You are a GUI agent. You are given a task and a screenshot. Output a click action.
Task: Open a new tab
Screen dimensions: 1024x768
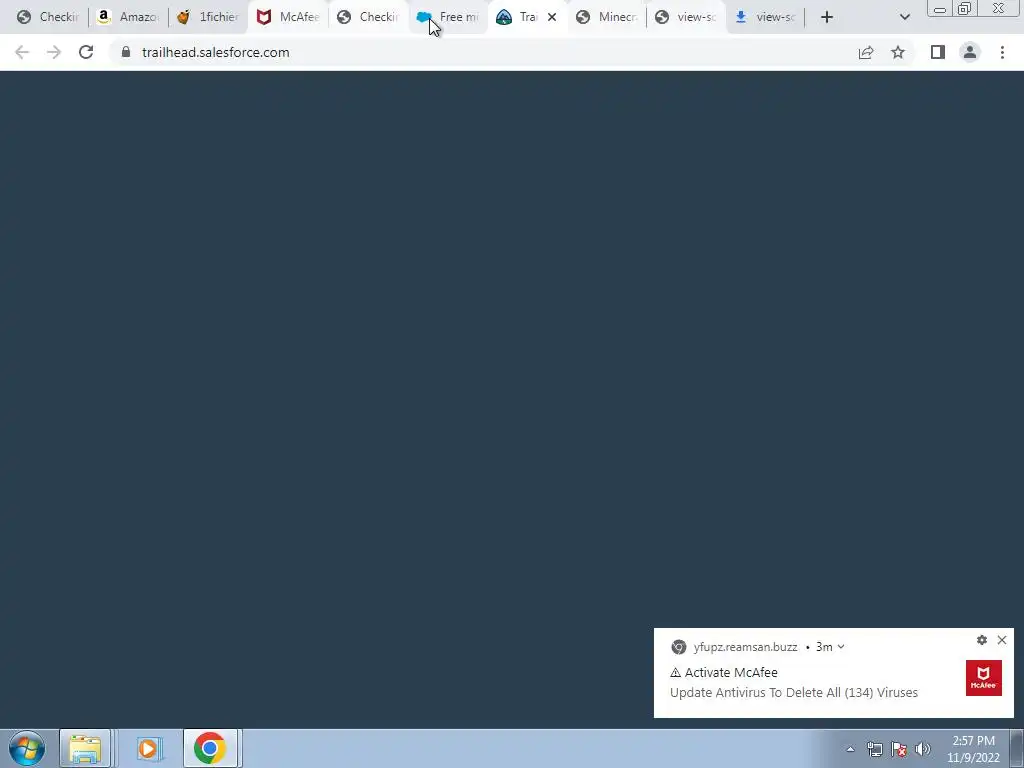click(827, 17)
